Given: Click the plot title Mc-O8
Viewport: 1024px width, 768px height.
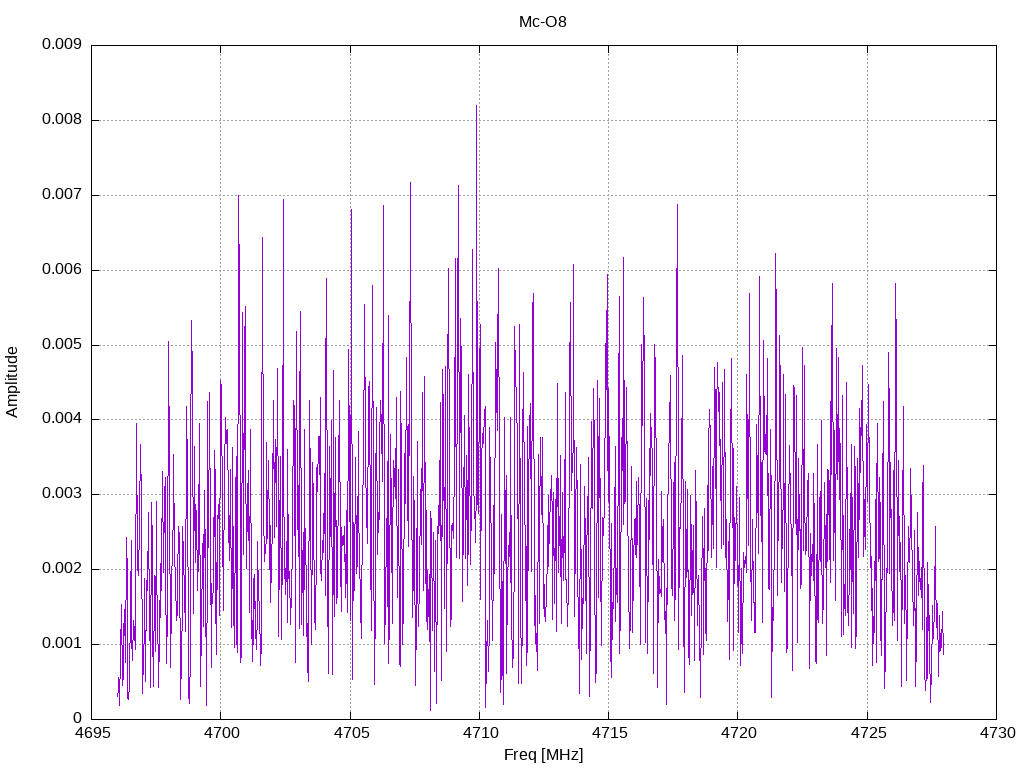Looking at the screenshot, I should coord(543,22).
